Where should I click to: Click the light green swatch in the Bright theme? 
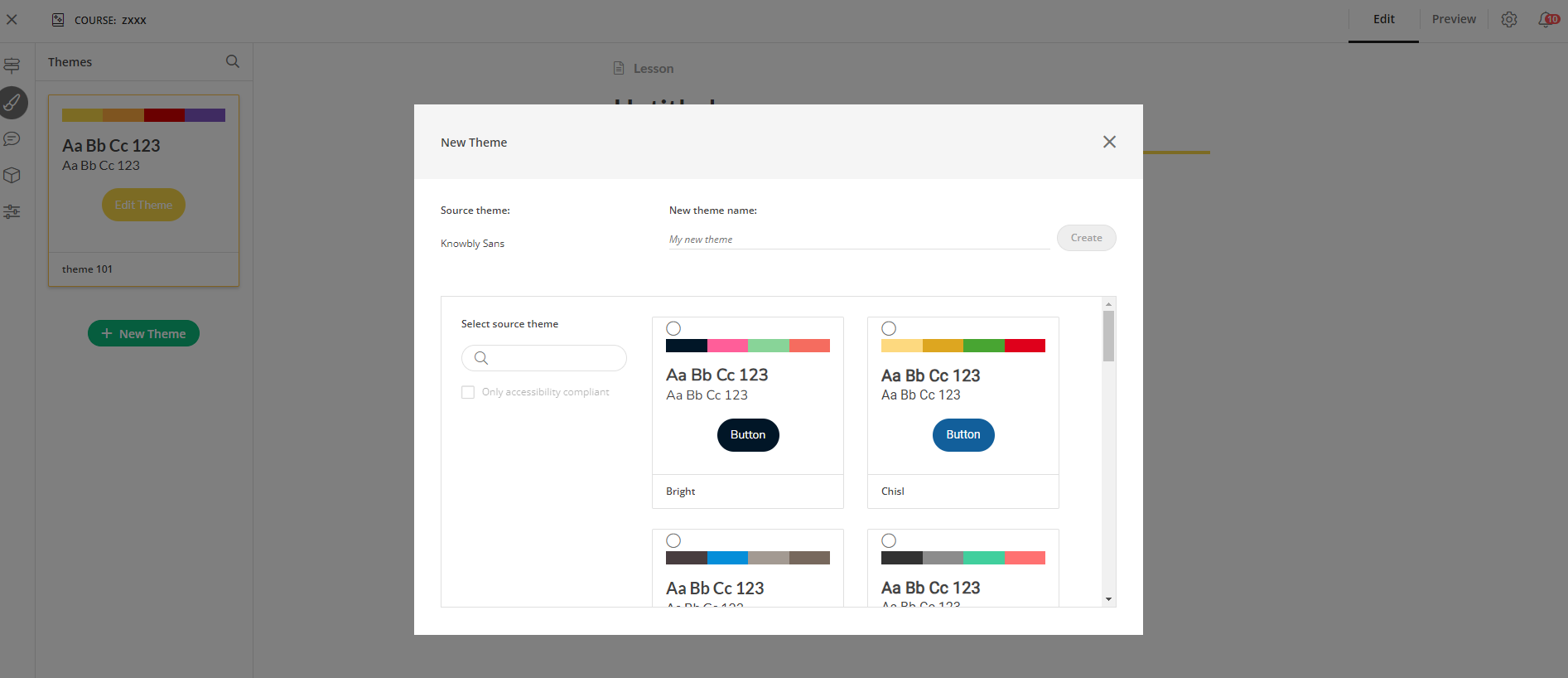coord(769,346)
